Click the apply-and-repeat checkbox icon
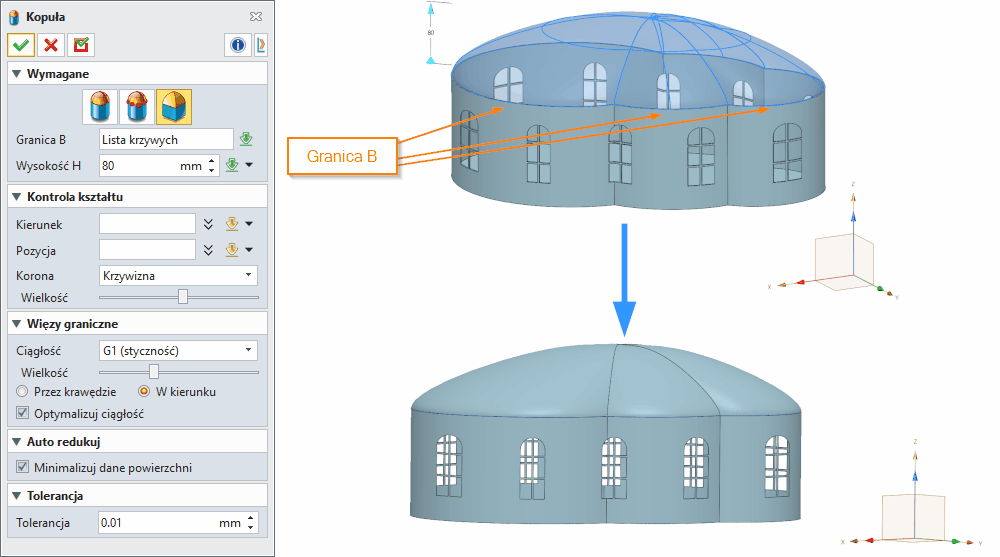The image size is (1000, 557). (x=79, y=45)
